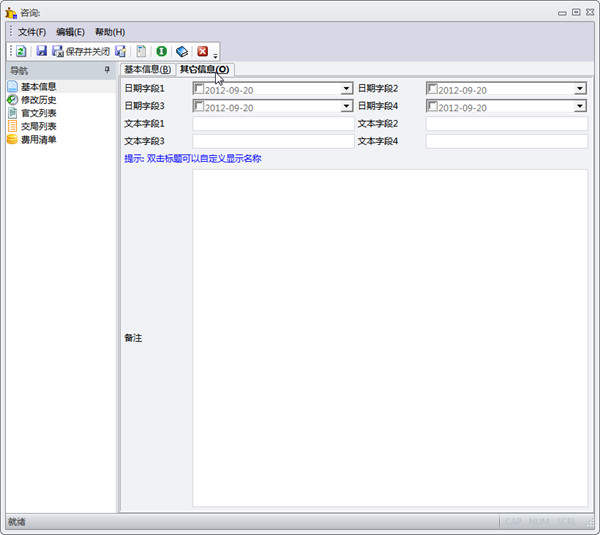The height and width of the screenshot is (535, 600).
Task: Close the 咨询 window
Action: (x=590, y=12)
